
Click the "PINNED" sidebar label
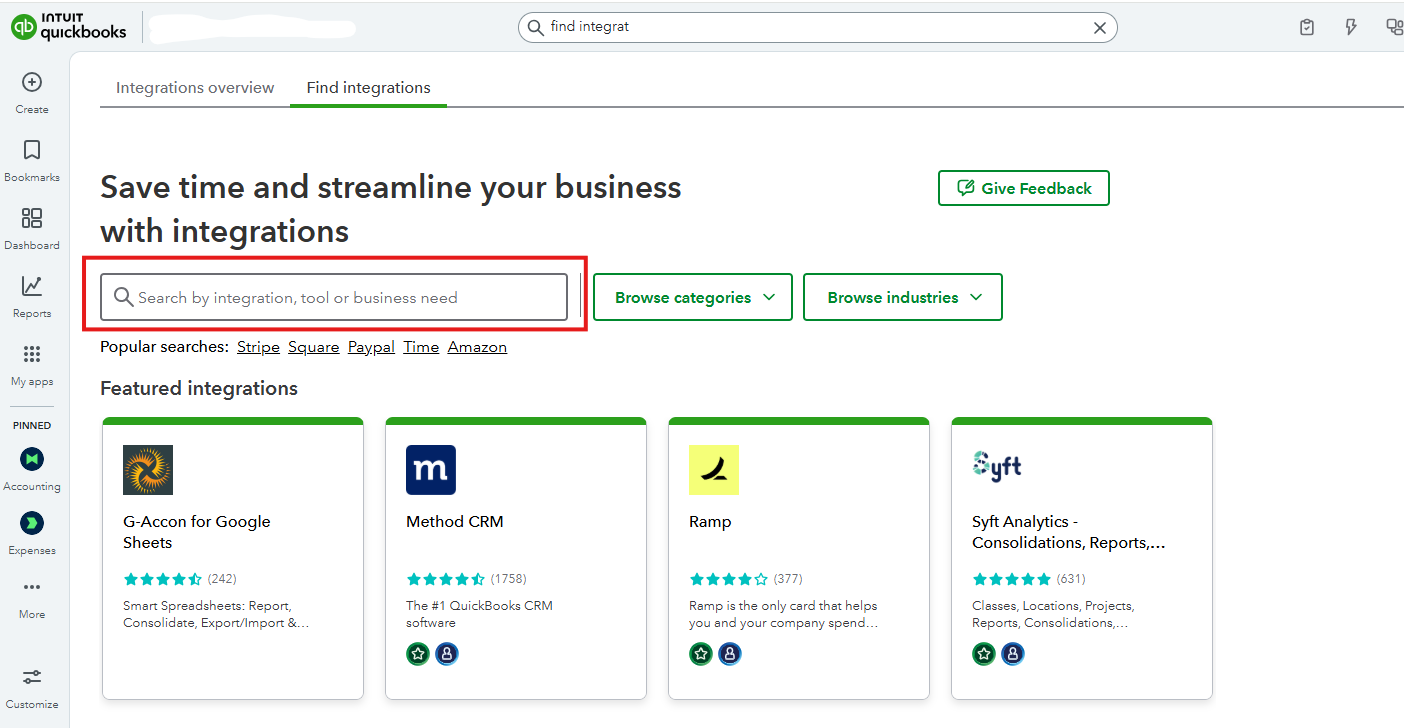pos(32,425)
